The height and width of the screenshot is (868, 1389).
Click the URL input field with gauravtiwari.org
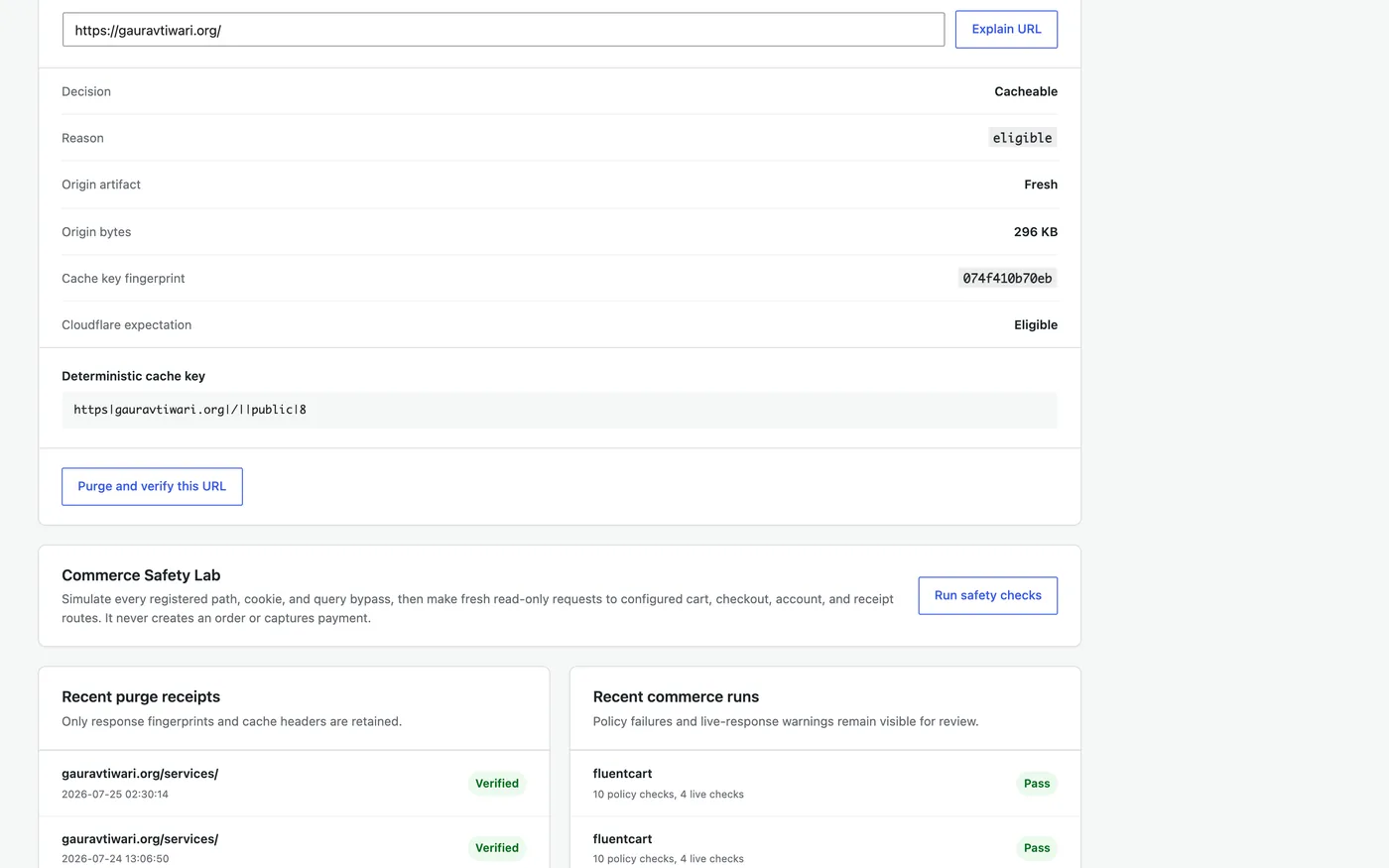503,30
